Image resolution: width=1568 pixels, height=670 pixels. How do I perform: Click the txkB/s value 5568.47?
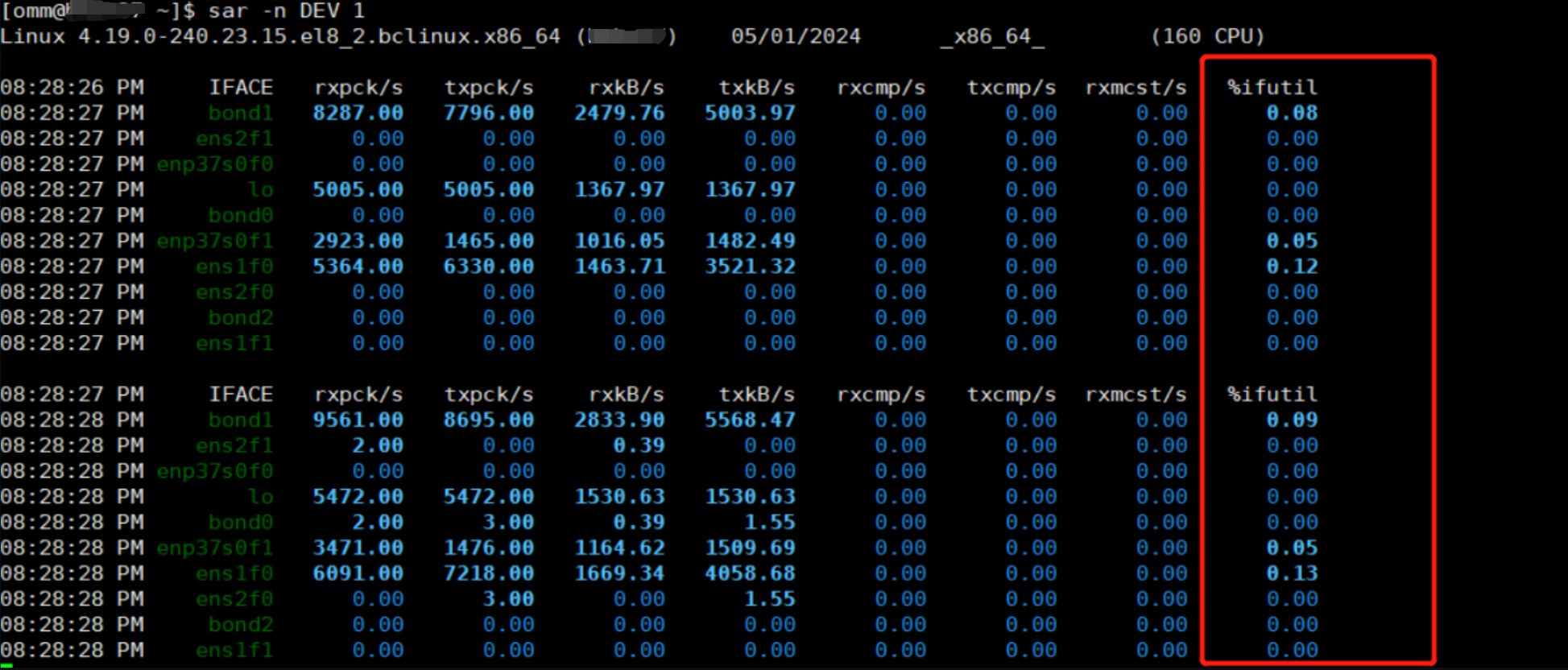(750, 420)
